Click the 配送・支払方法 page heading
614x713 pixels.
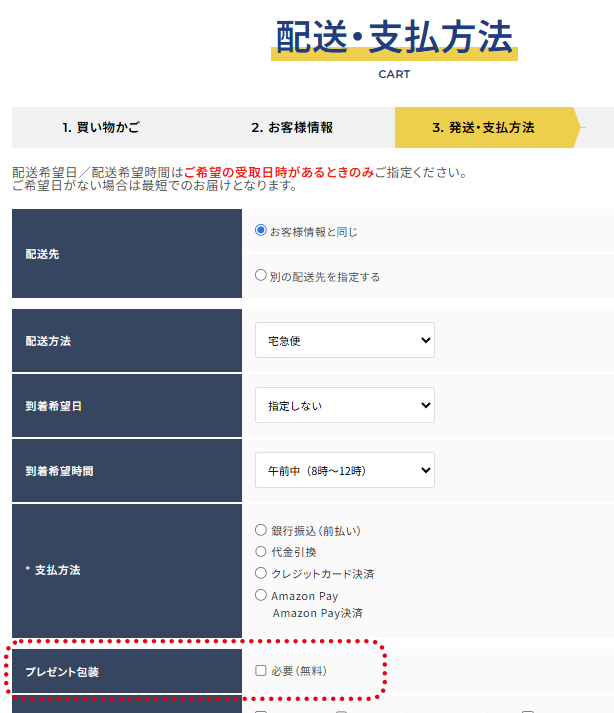pos(394,38)
